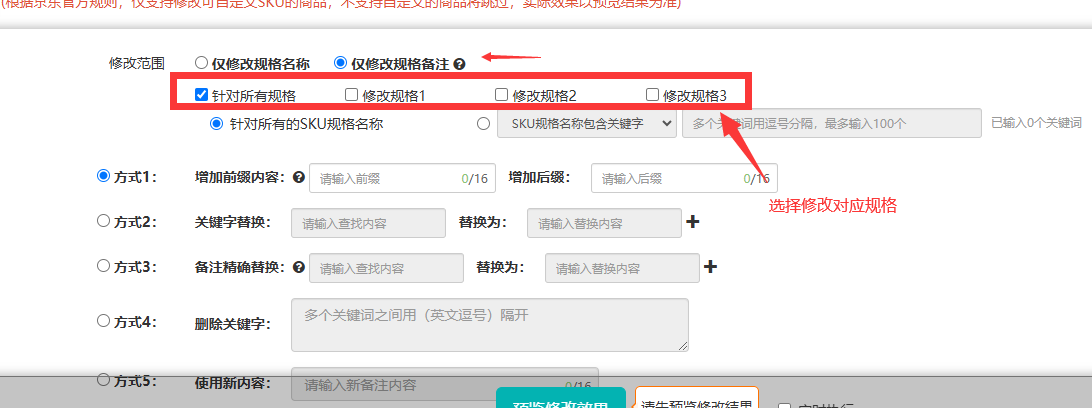Add another row with 关键字替换 plus icon
This screenshot has height=408, width=1092.
(693, 222)
